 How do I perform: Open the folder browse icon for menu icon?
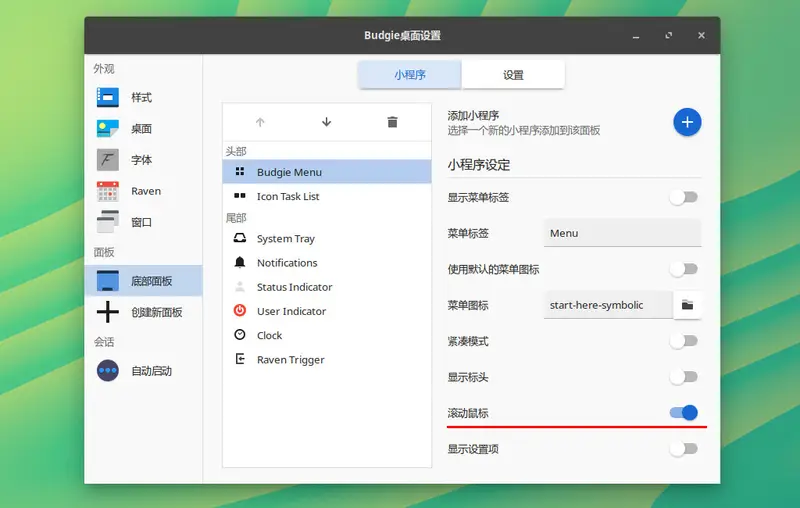click(687, 305)
